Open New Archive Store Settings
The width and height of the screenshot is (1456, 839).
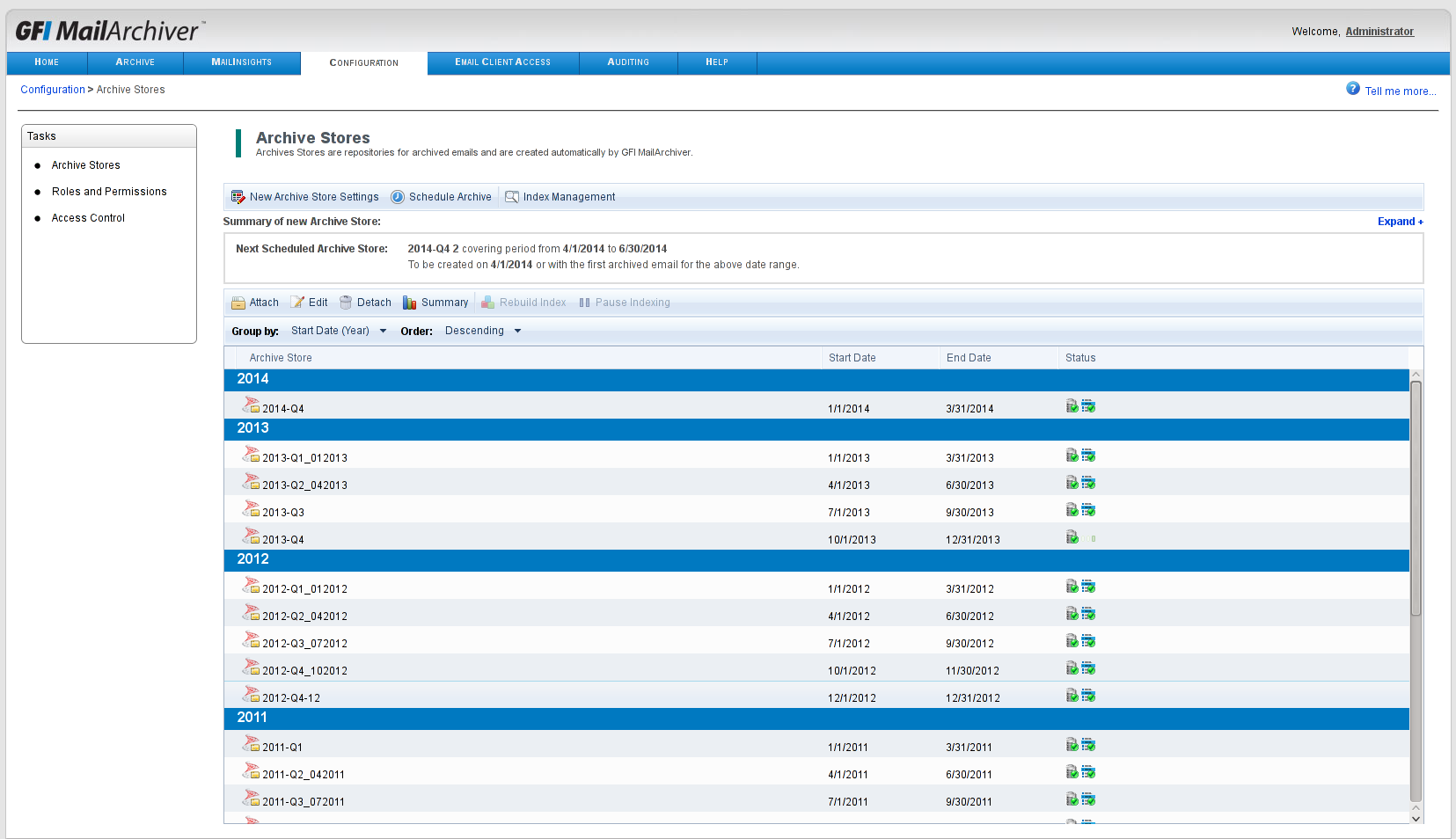(x=304, y=197)
